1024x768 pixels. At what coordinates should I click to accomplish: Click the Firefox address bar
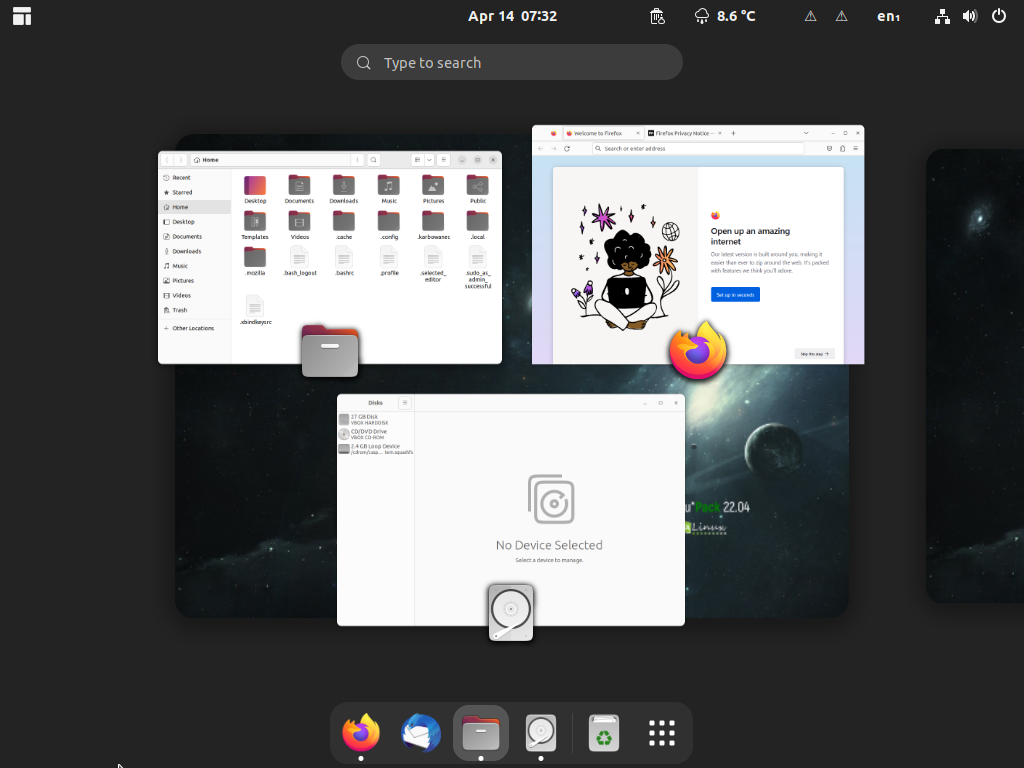point(698,149)
